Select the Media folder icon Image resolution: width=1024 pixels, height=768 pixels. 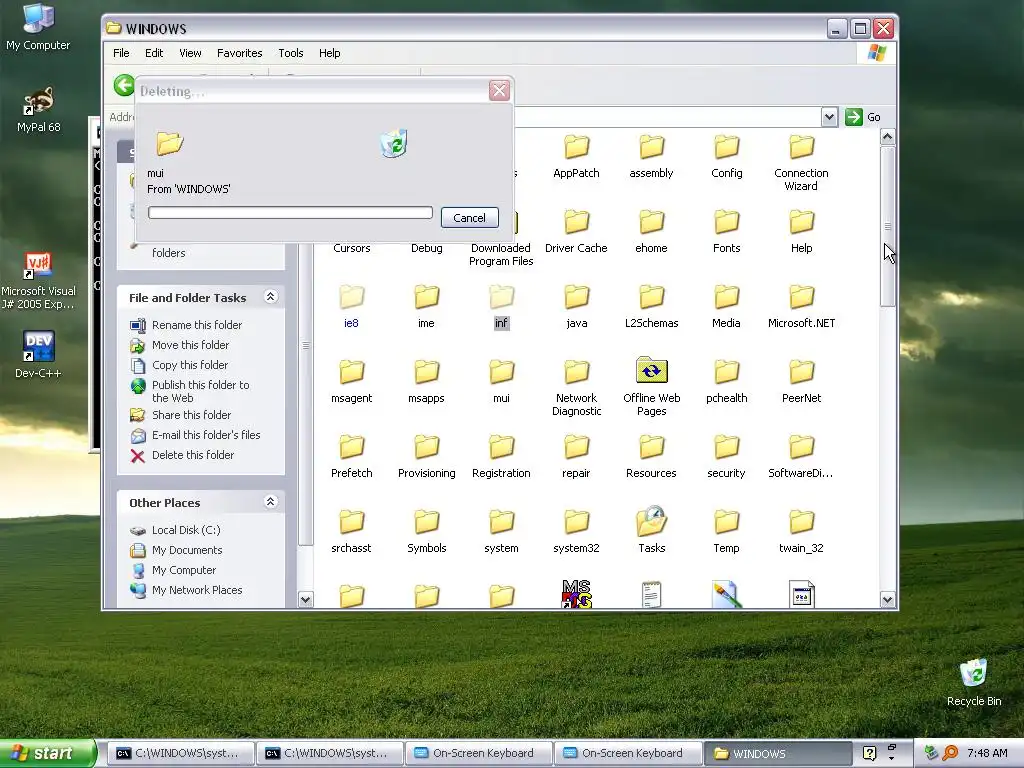(726, 297)
